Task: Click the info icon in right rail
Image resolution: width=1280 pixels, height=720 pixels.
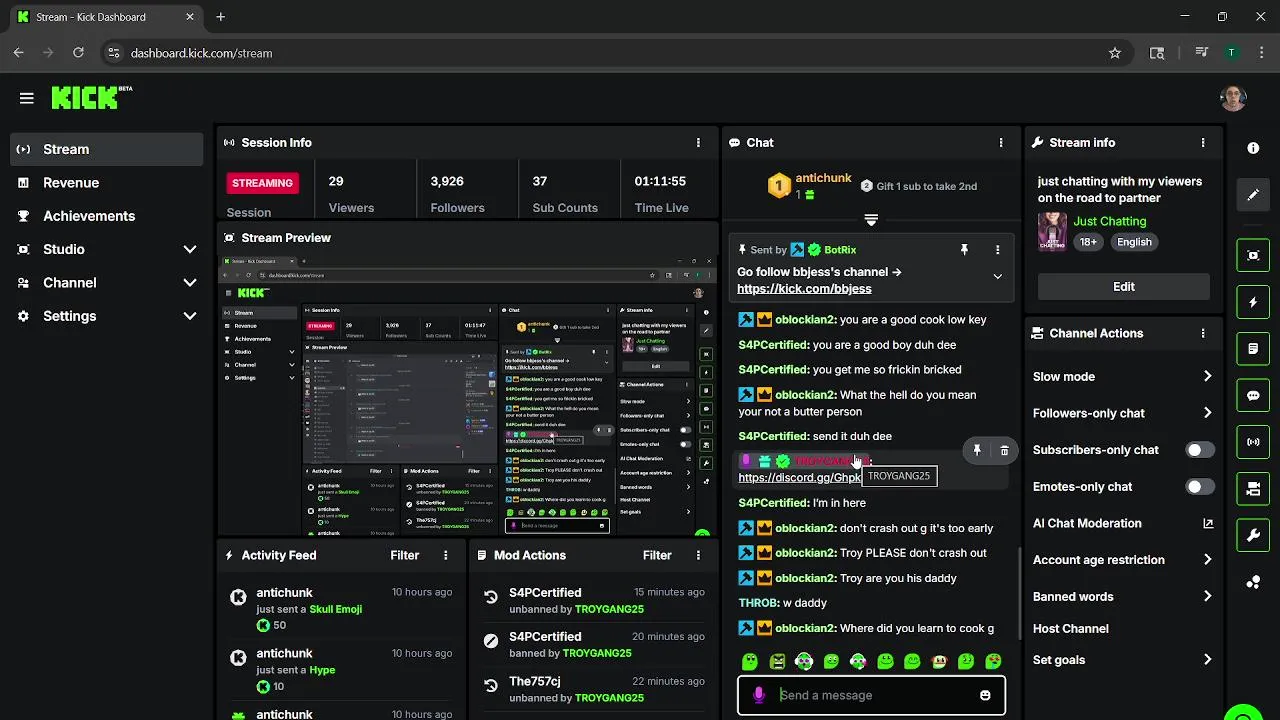Action: tap(1253, 148)
